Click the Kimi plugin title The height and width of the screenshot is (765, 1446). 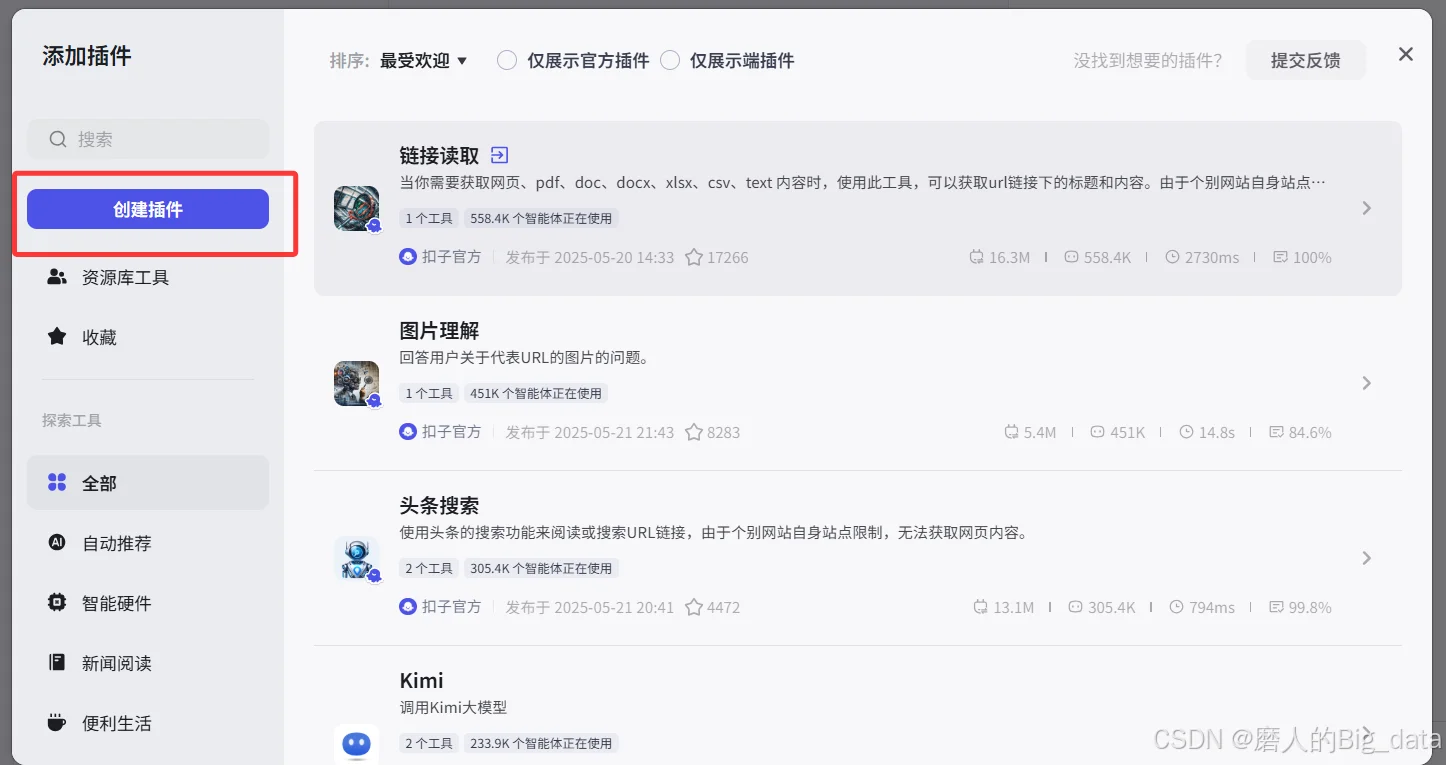click(421, 680)
